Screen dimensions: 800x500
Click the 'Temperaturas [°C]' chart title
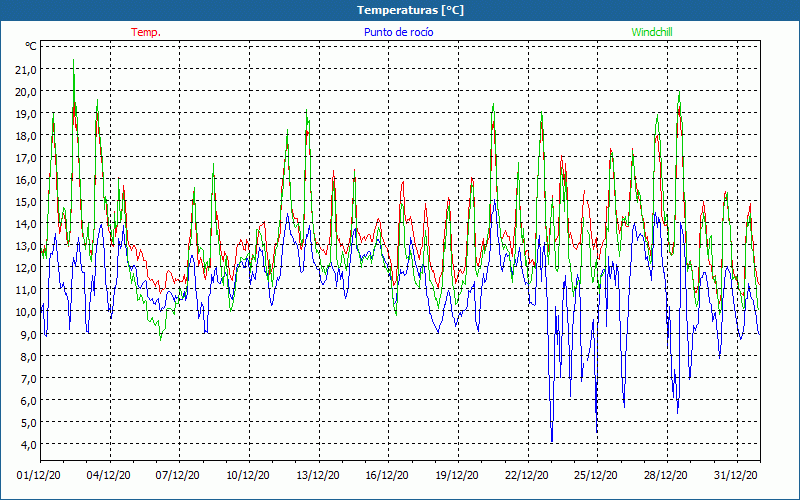[410, 10]
